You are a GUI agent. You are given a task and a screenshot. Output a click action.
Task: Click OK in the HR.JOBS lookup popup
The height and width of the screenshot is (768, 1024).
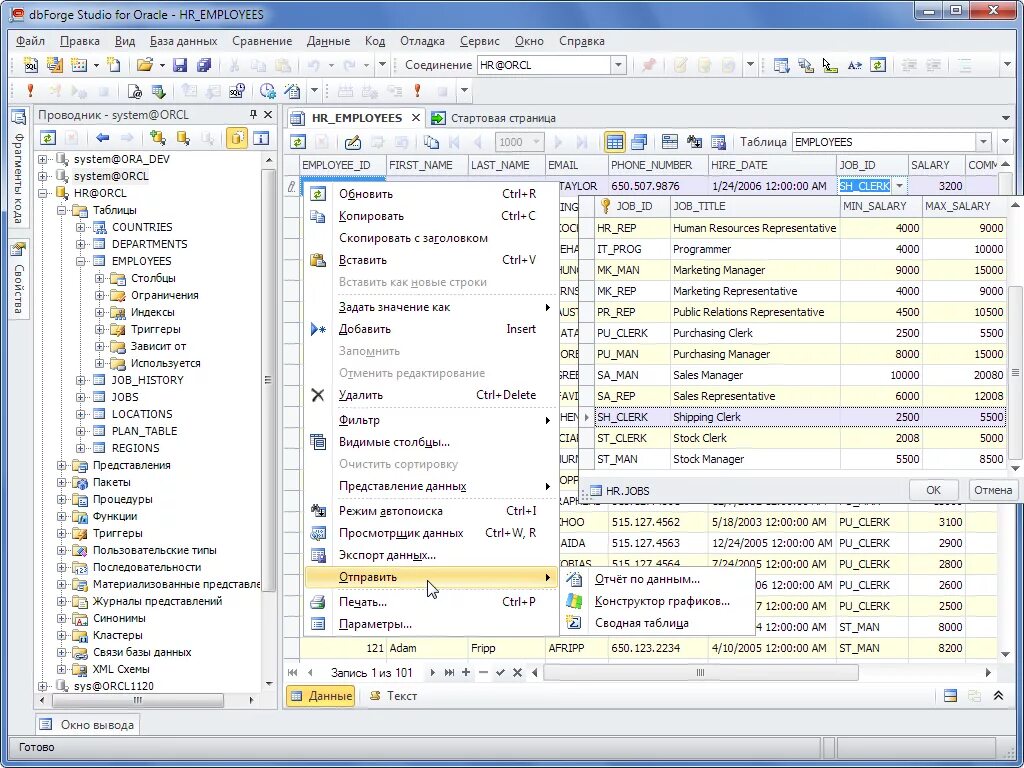(x=933, y=490)
